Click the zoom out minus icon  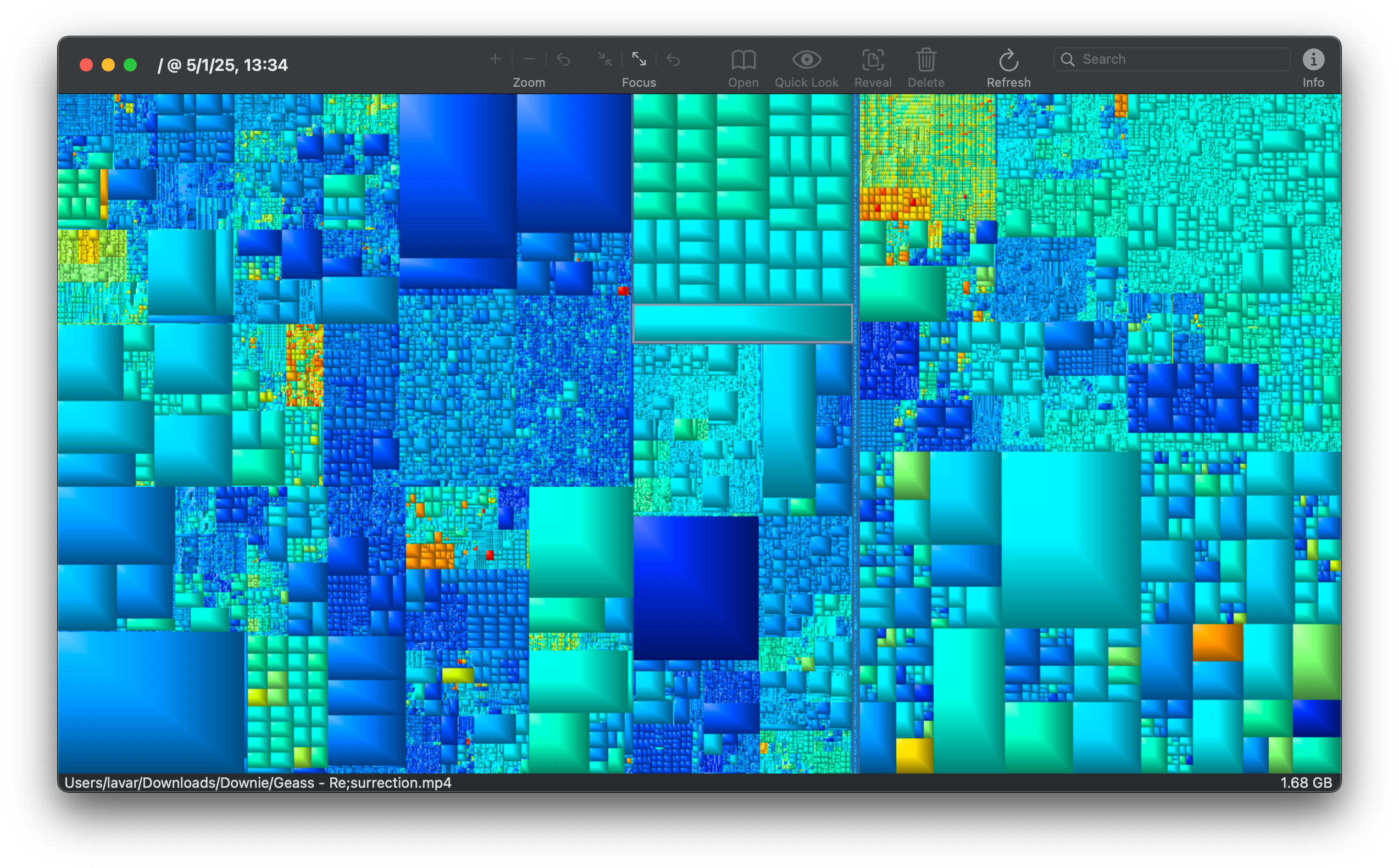click(x=529, y=59)
